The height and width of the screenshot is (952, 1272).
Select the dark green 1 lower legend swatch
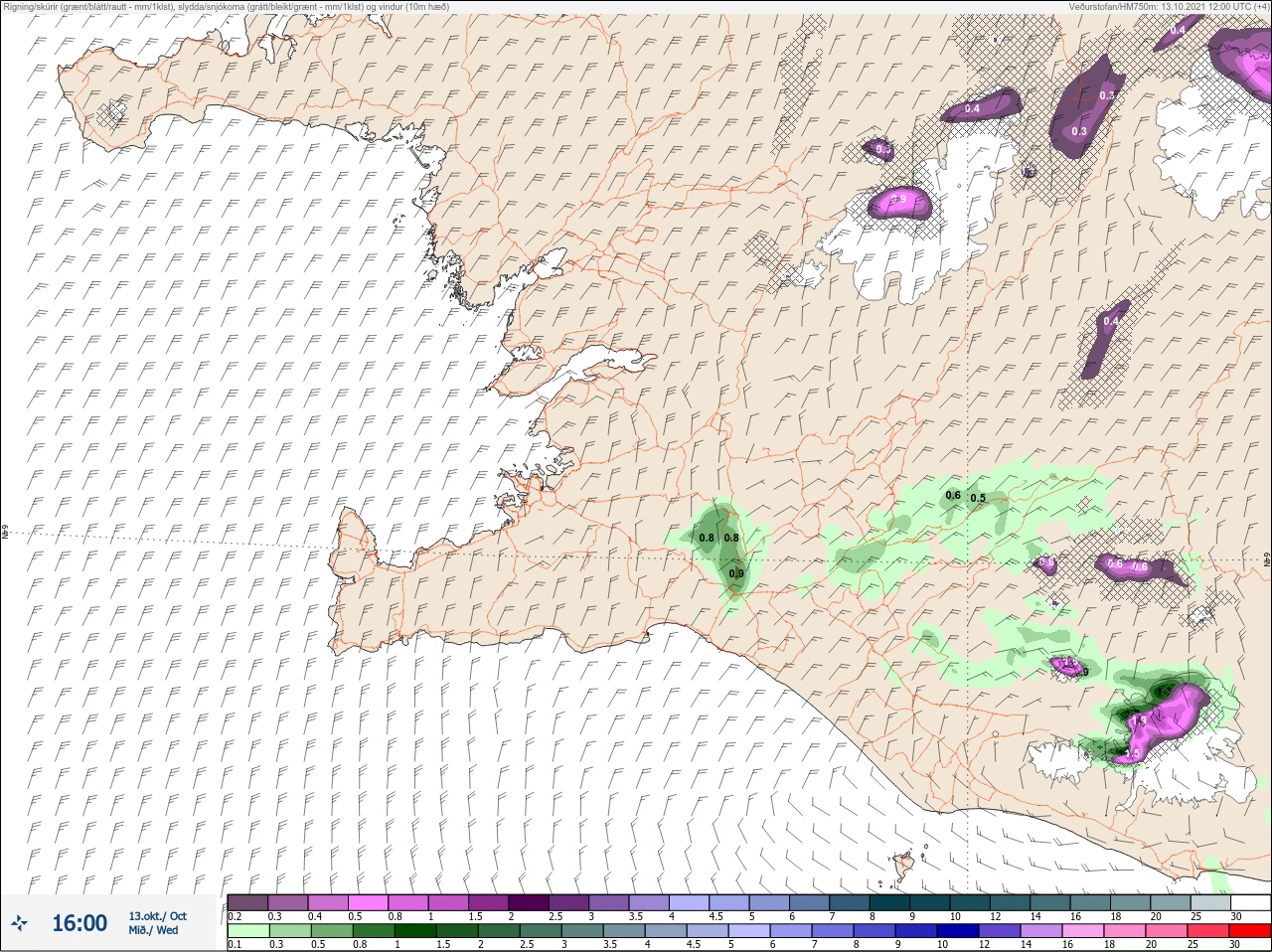(414, 931)
